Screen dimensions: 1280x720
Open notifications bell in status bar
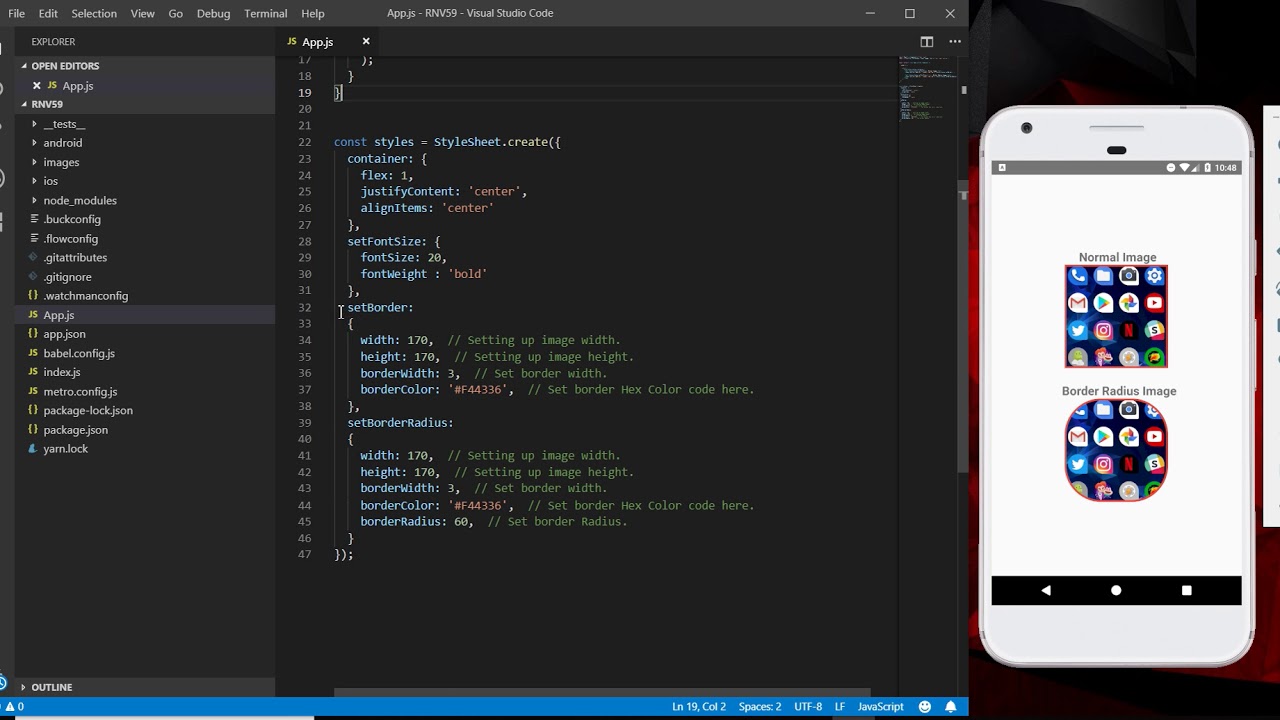(951, 706)
